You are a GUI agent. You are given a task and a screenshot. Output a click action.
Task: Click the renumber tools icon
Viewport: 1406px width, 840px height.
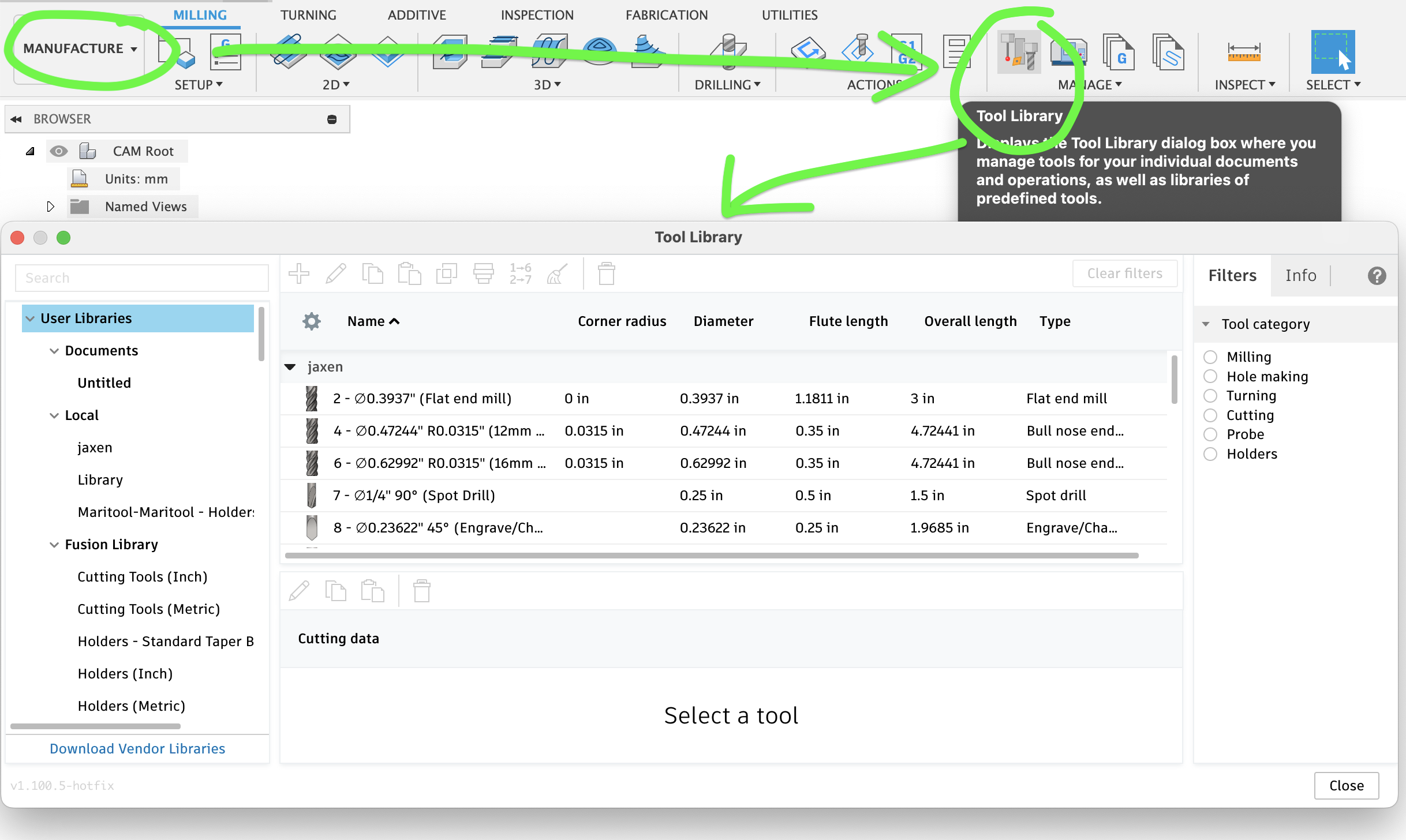click(x=520, y=273)
